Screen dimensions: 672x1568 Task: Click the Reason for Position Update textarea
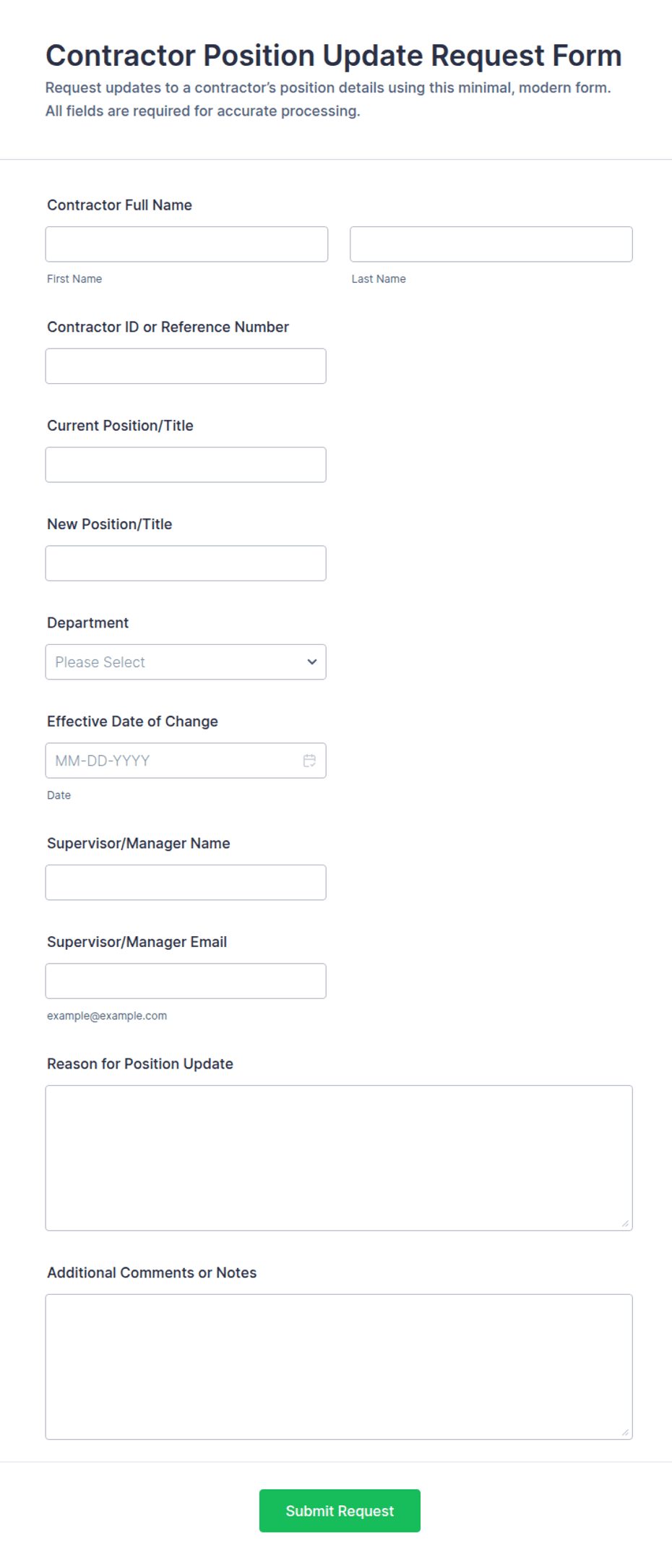coord(339,1158)
